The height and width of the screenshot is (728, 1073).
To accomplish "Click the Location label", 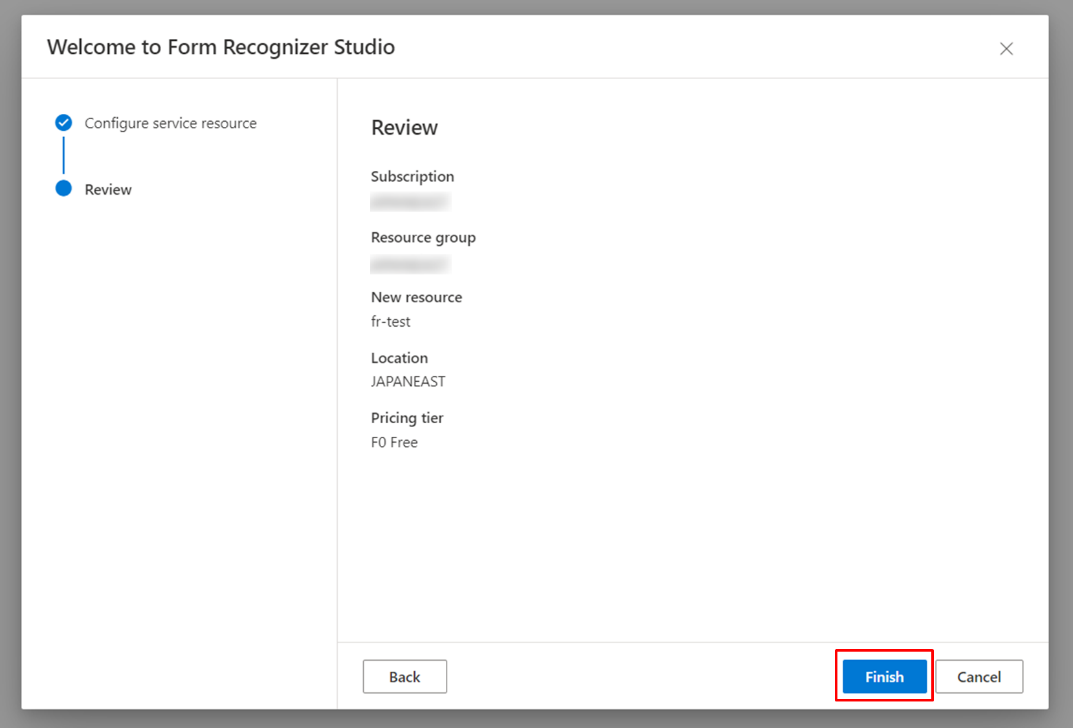I will tap(400, 358).
